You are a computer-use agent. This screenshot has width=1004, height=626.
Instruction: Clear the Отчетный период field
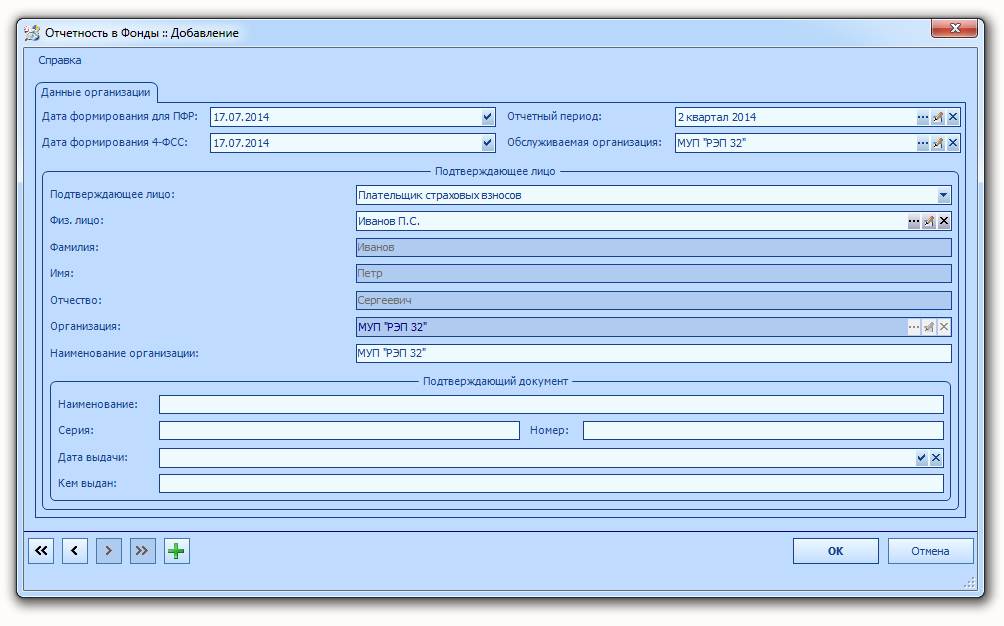point(953,117)
